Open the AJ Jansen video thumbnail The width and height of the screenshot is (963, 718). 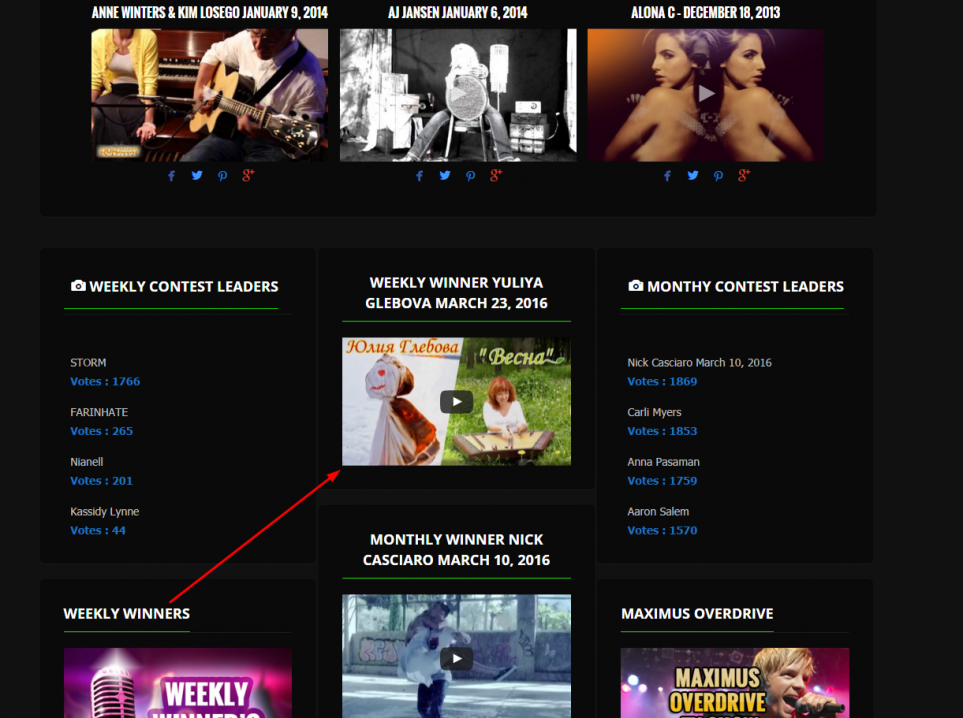(x=458, y=95)
